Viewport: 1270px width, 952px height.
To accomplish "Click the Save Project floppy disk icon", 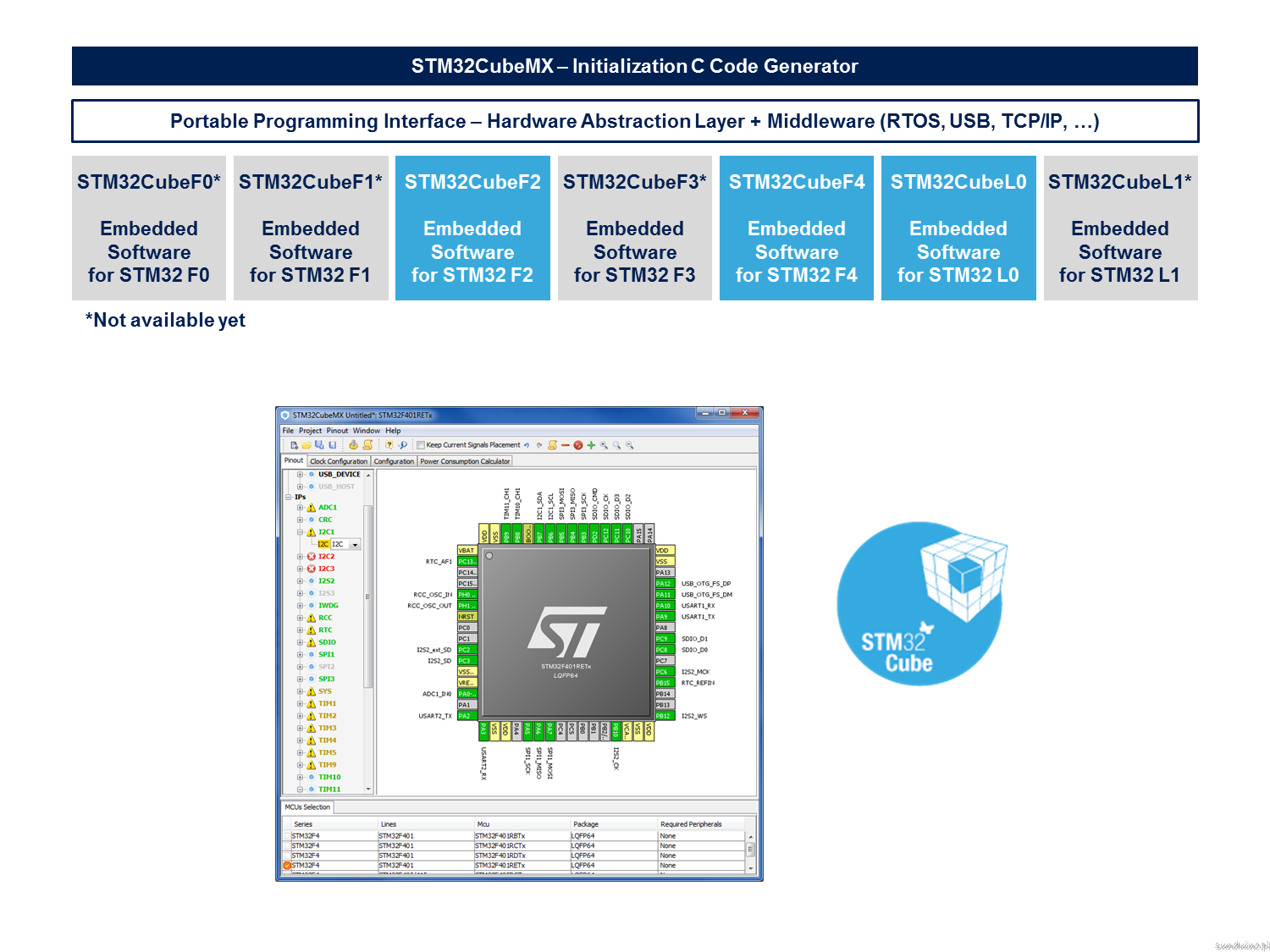I will 333,445.
